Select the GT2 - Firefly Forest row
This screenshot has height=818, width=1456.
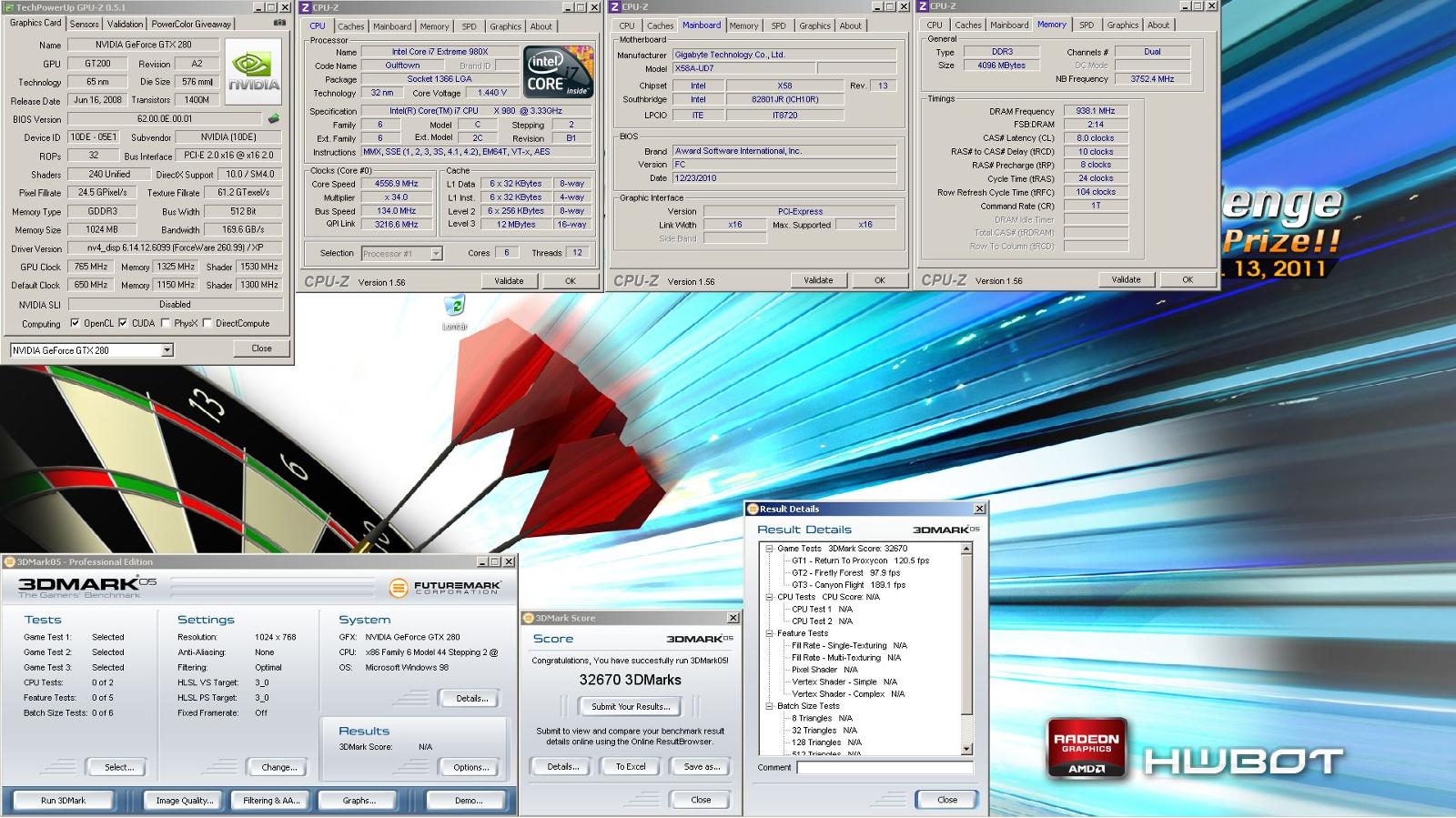point(845,572)
